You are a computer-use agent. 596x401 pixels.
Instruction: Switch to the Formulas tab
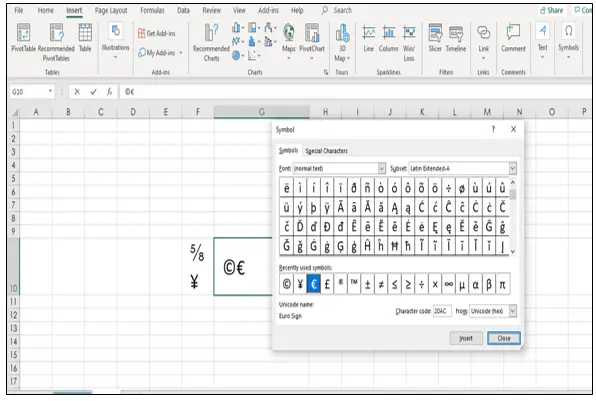click(152, 10)
